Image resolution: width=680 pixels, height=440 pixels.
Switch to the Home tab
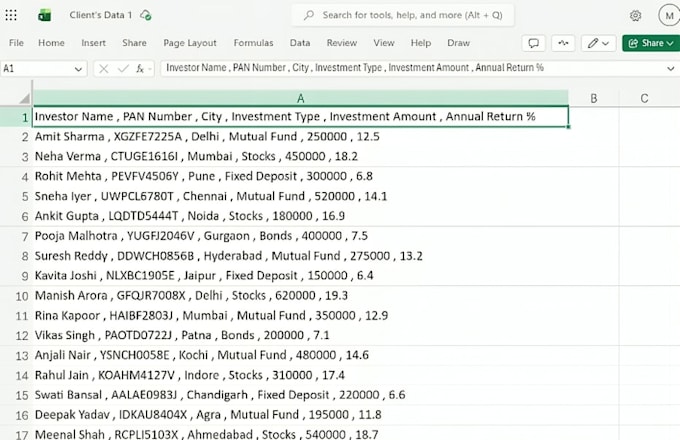tap(51, 43)
